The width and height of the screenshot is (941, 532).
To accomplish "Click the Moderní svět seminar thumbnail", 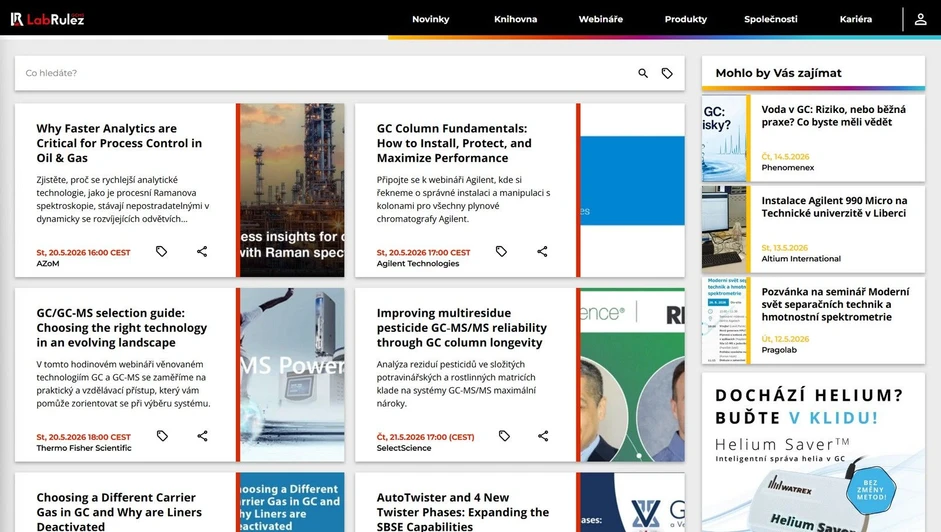I will pyautogui.click(x=724, y=321).
